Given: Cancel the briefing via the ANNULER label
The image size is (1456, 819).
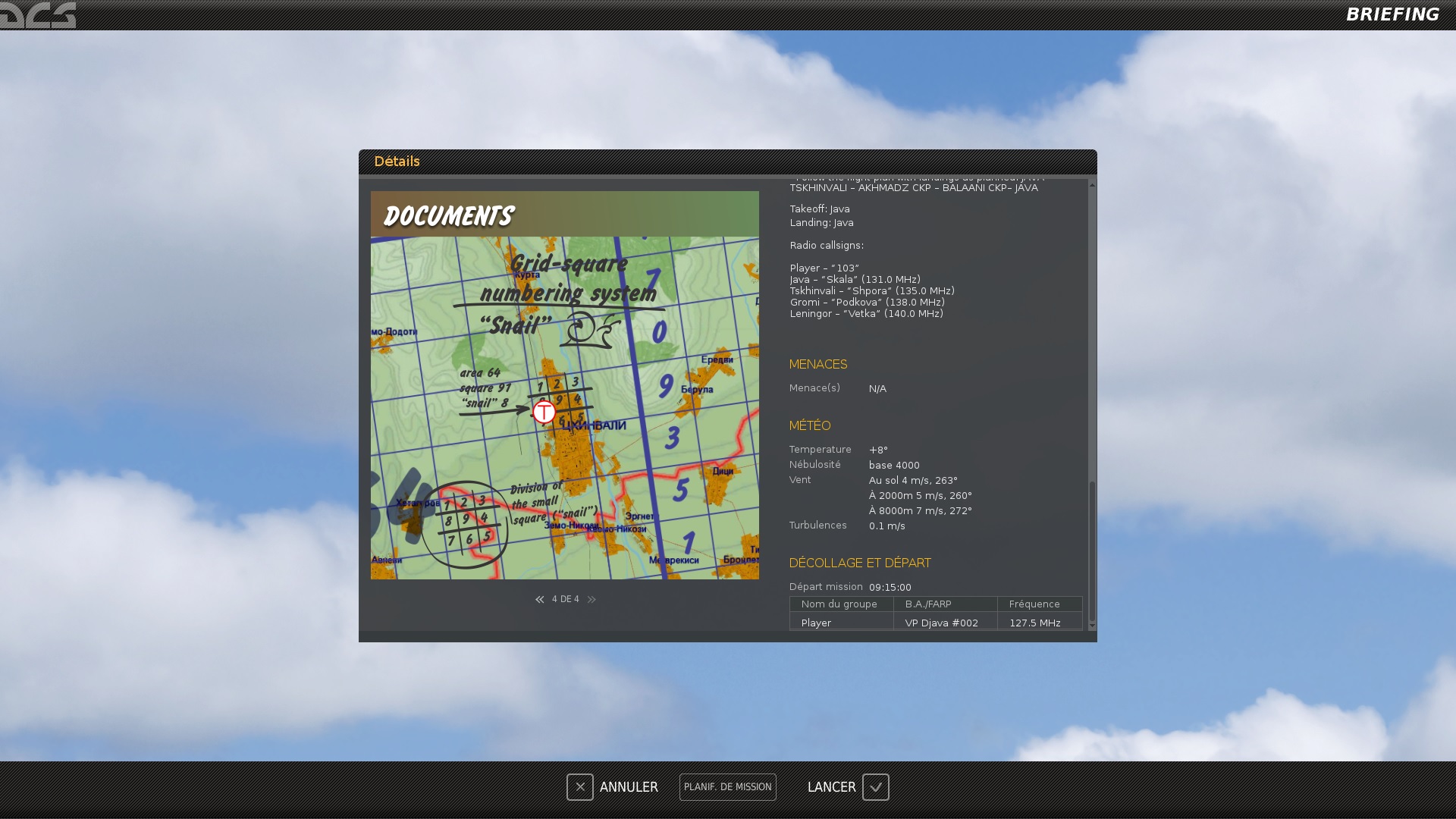Looking at the screenshot, I should (x=629, y=787).
